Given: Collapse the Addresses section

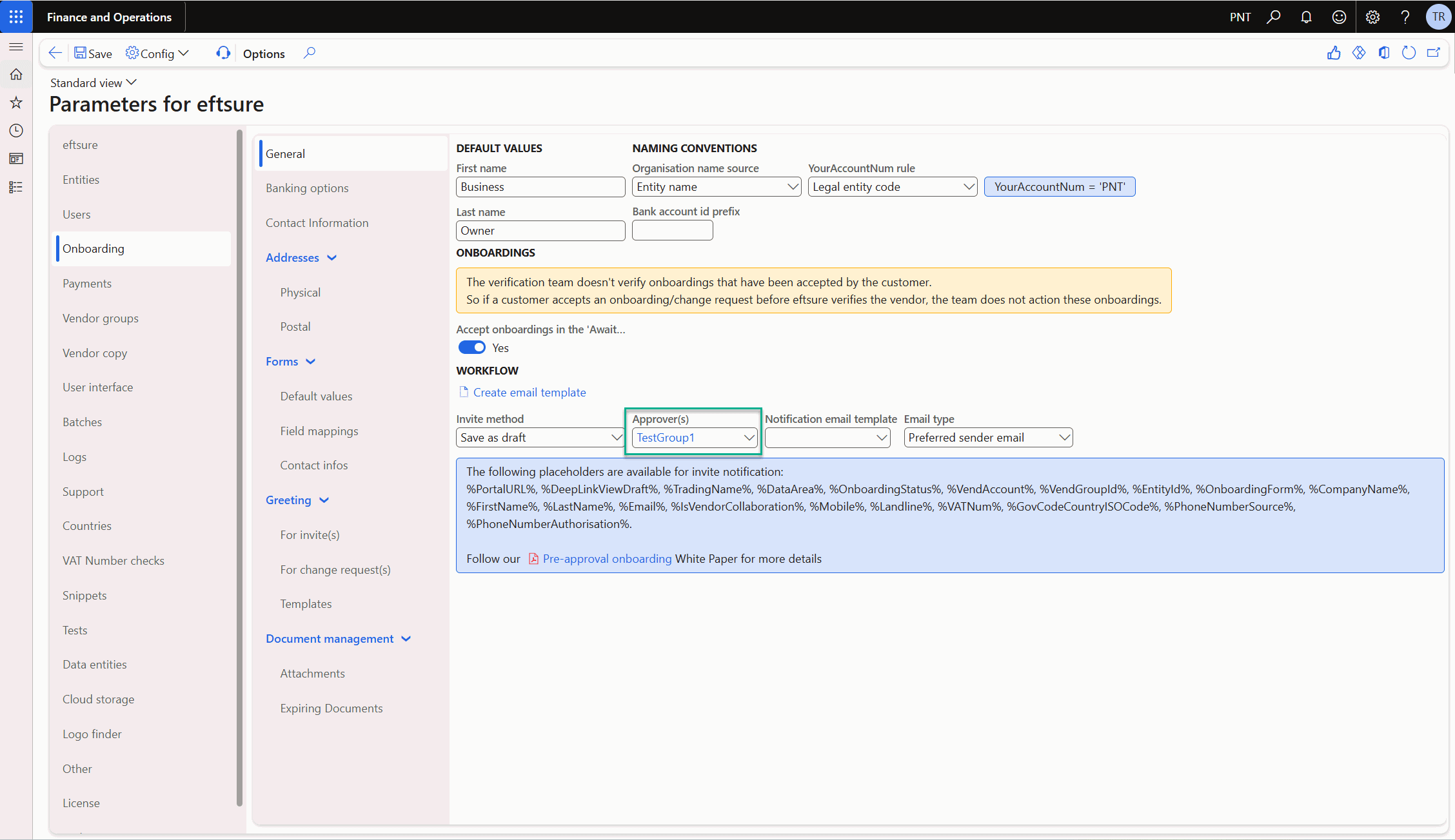Looking at the screenshot, I should (301, 258).
